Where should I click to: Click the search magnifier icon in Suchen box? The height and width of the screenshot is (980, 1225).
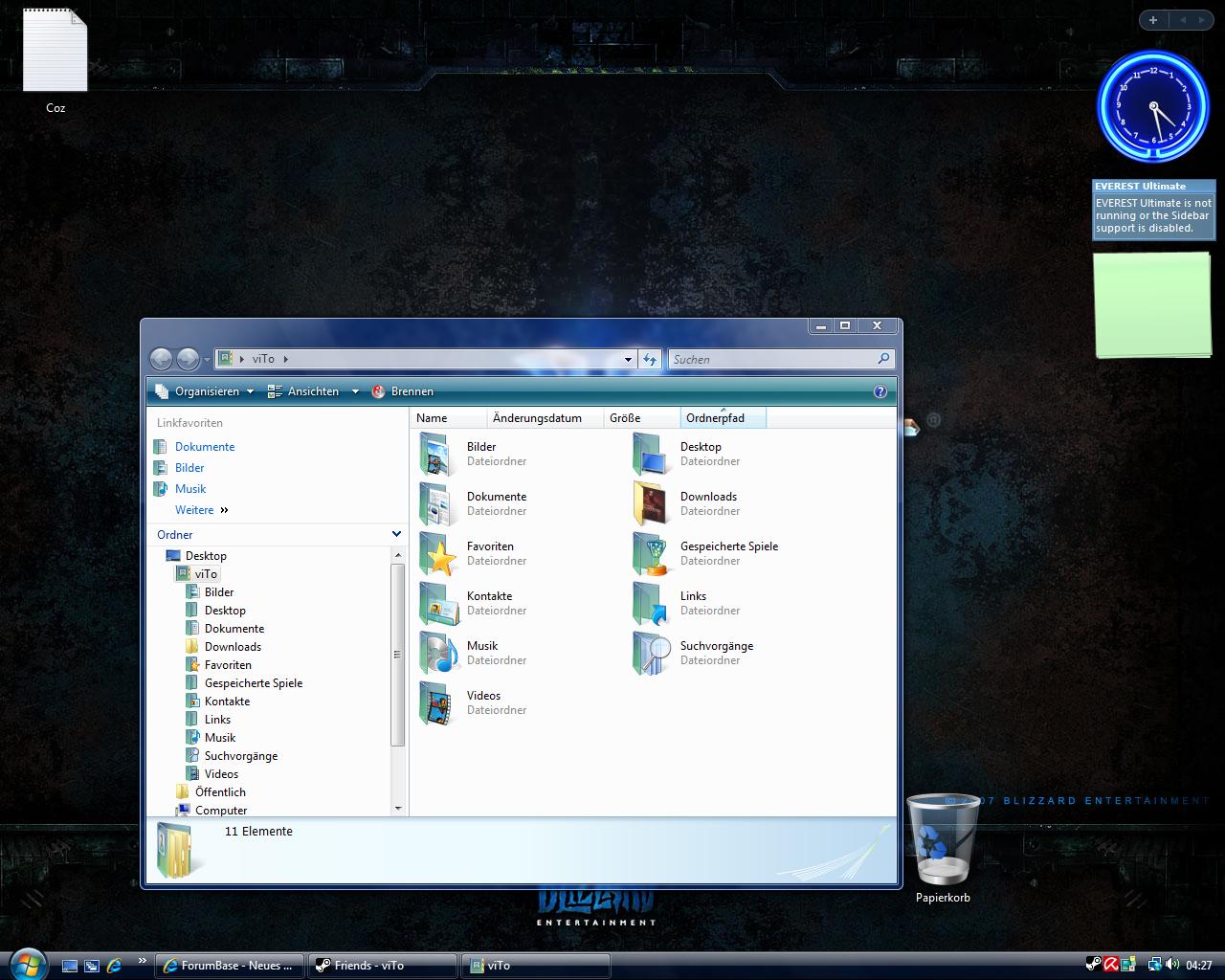883,359
